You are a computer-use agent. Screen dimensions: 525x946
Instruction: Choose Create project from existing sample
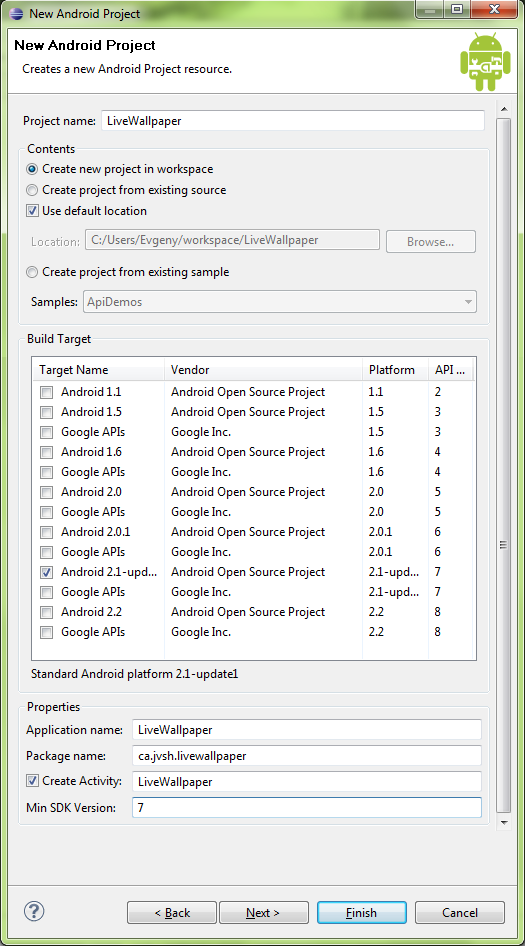(32, 273)
